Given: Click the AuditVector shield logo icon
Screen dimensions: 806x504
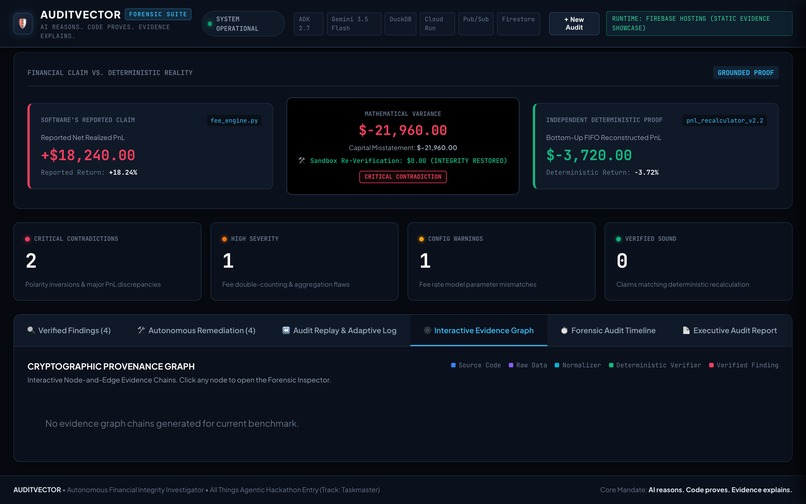Looking at the screenshot, I should (x=23, y=24).
